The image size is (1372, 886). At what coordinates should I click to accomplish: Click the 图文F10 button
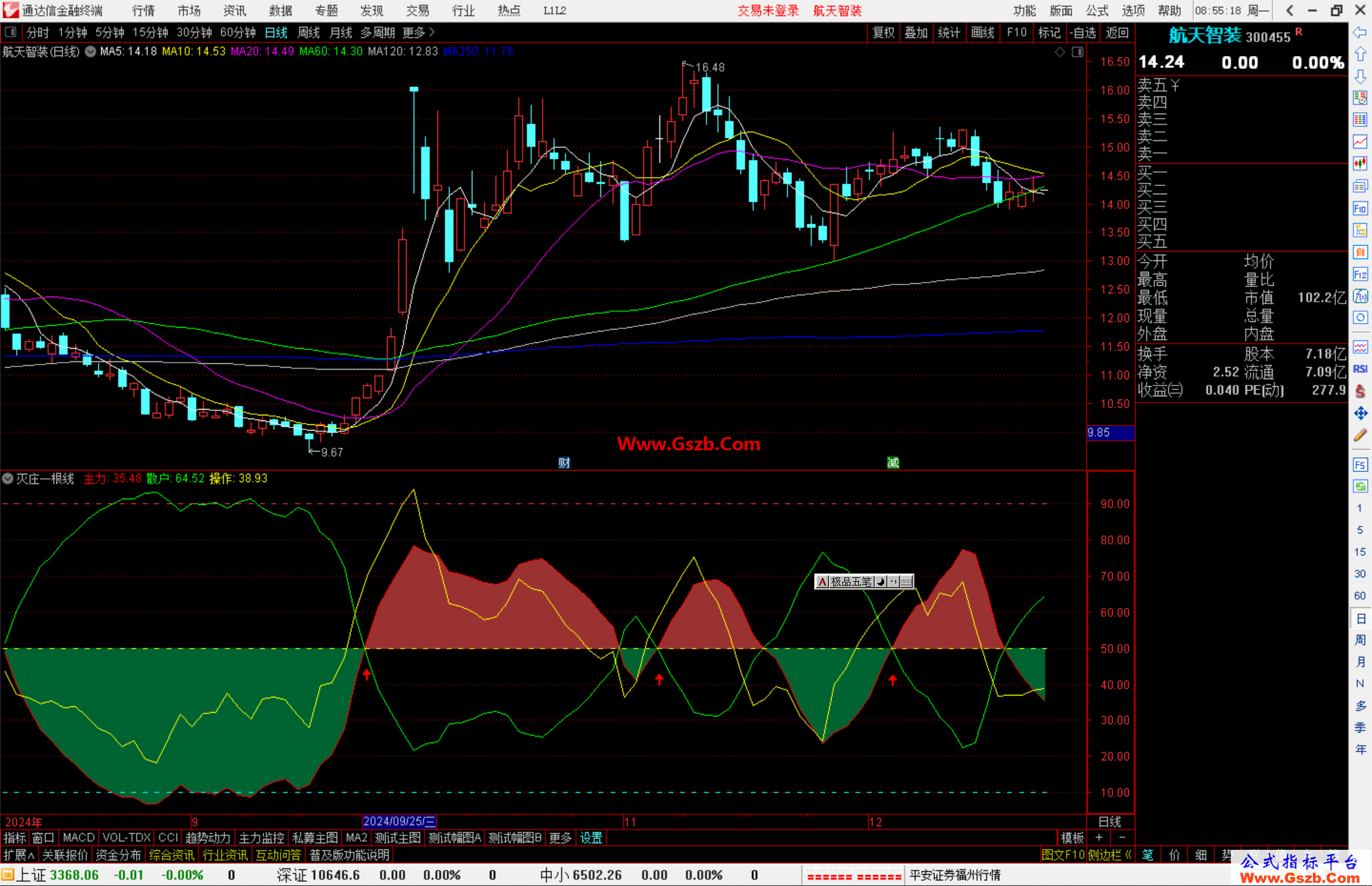[1063, 855]
